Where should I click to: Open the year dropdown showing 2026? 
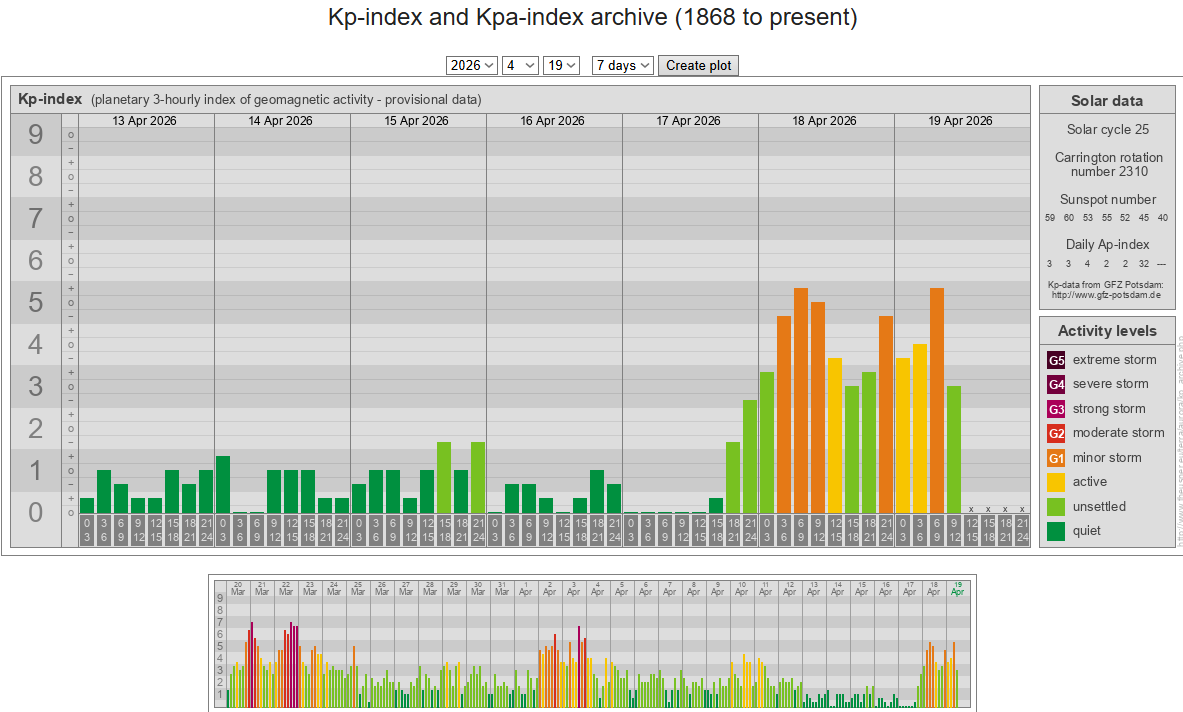click(472, 65)
